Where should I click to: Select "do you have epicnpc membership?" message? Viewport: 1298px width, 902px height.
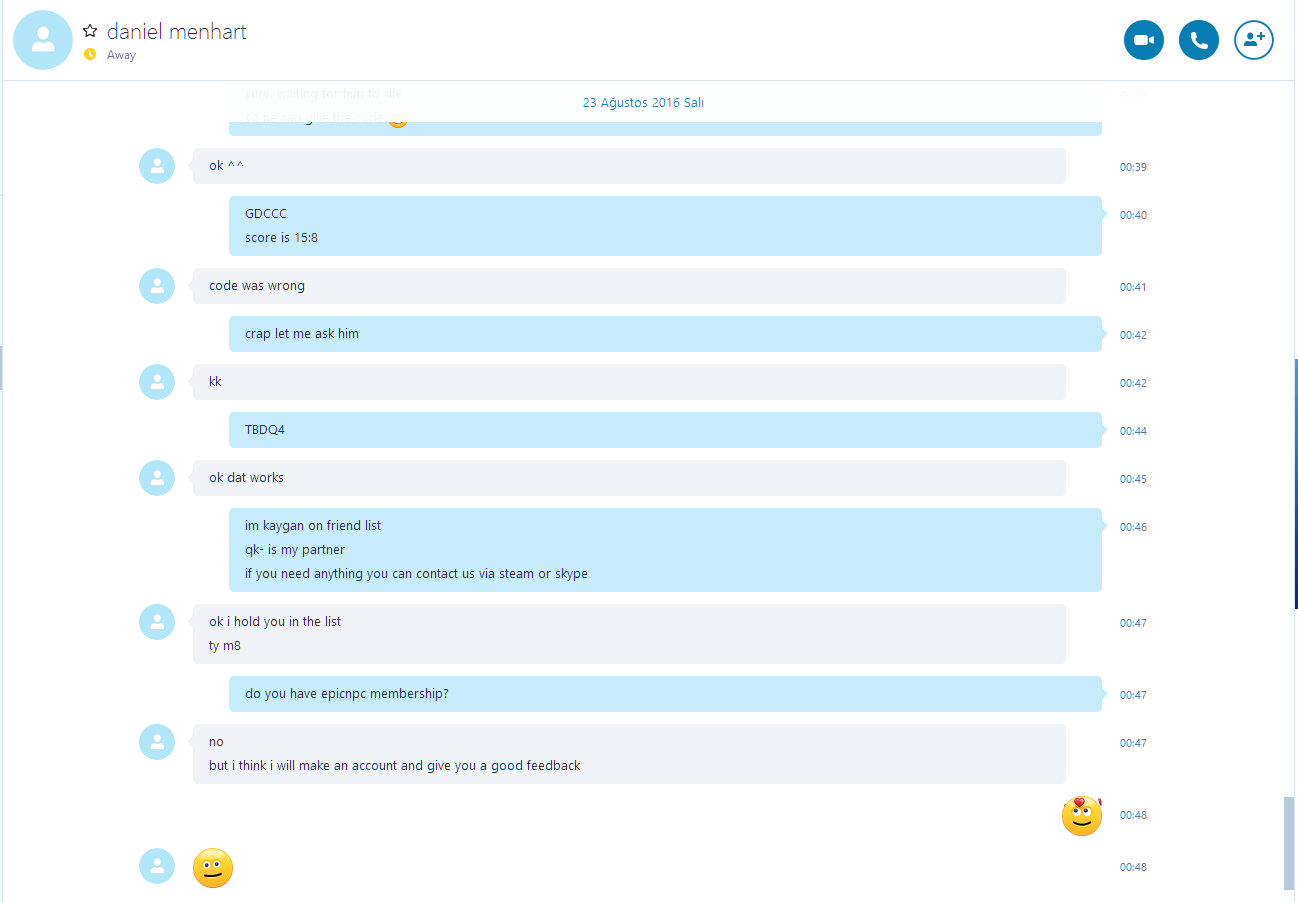(x=665, y=694)
